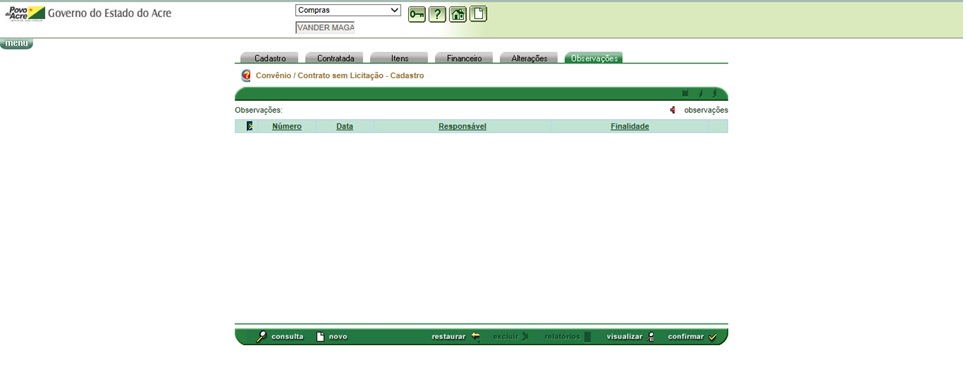The height and width of the screenshot is (366, 967).
Task: Switch to the Cadastro tab
Action: pos(270,58)
